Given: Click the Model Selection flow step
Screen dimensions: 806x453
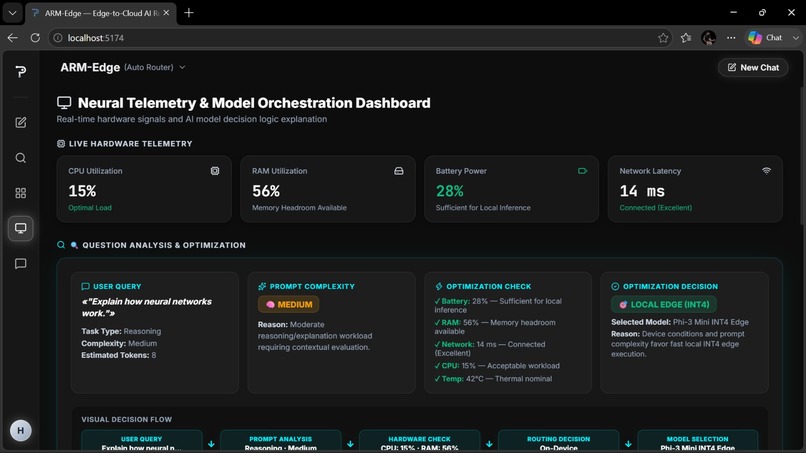Looking at the screenshot, I should click(x=698, y=442).
